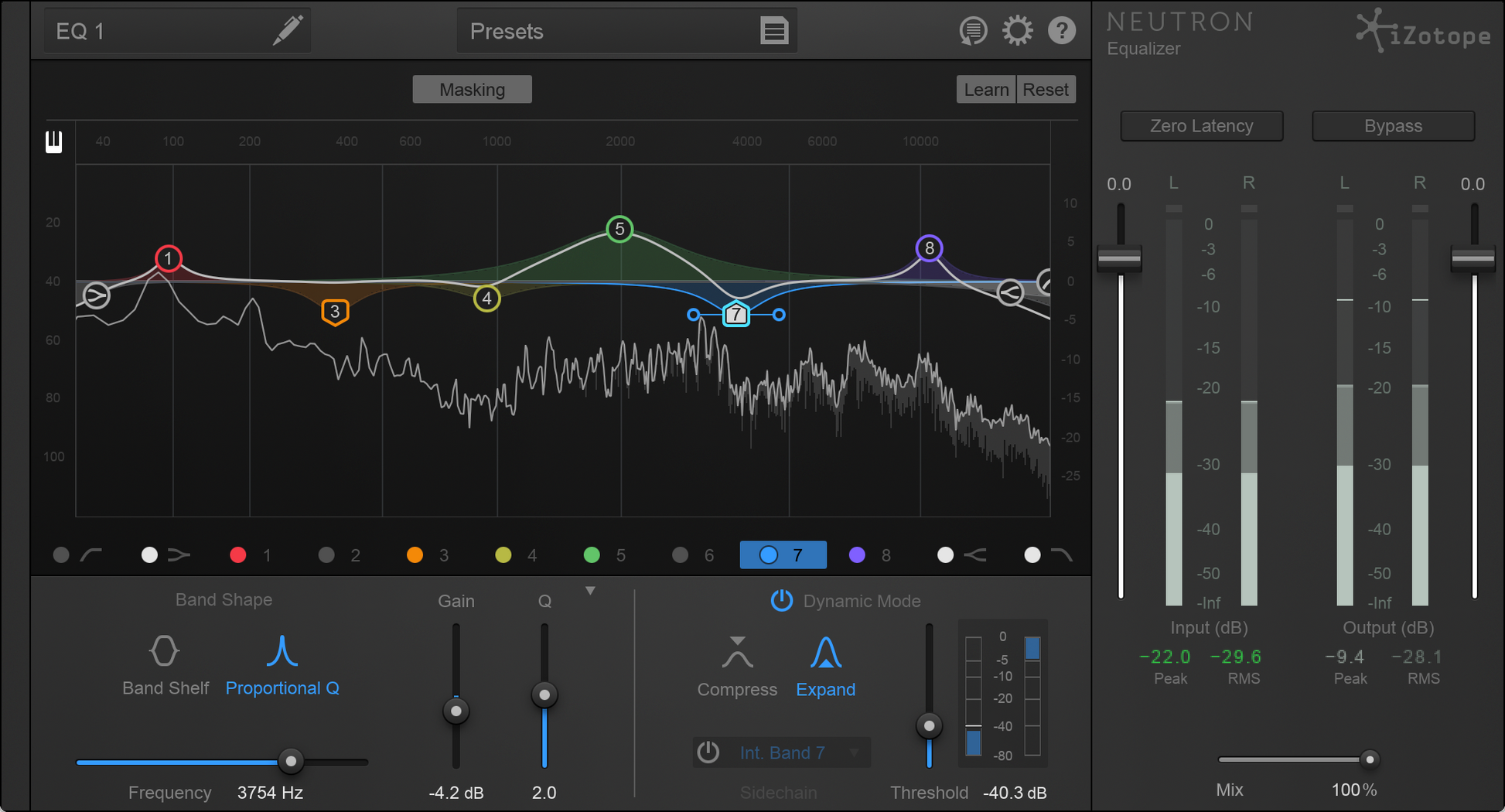
Task: Open the help question mark icon
Action: (1062, 31)
